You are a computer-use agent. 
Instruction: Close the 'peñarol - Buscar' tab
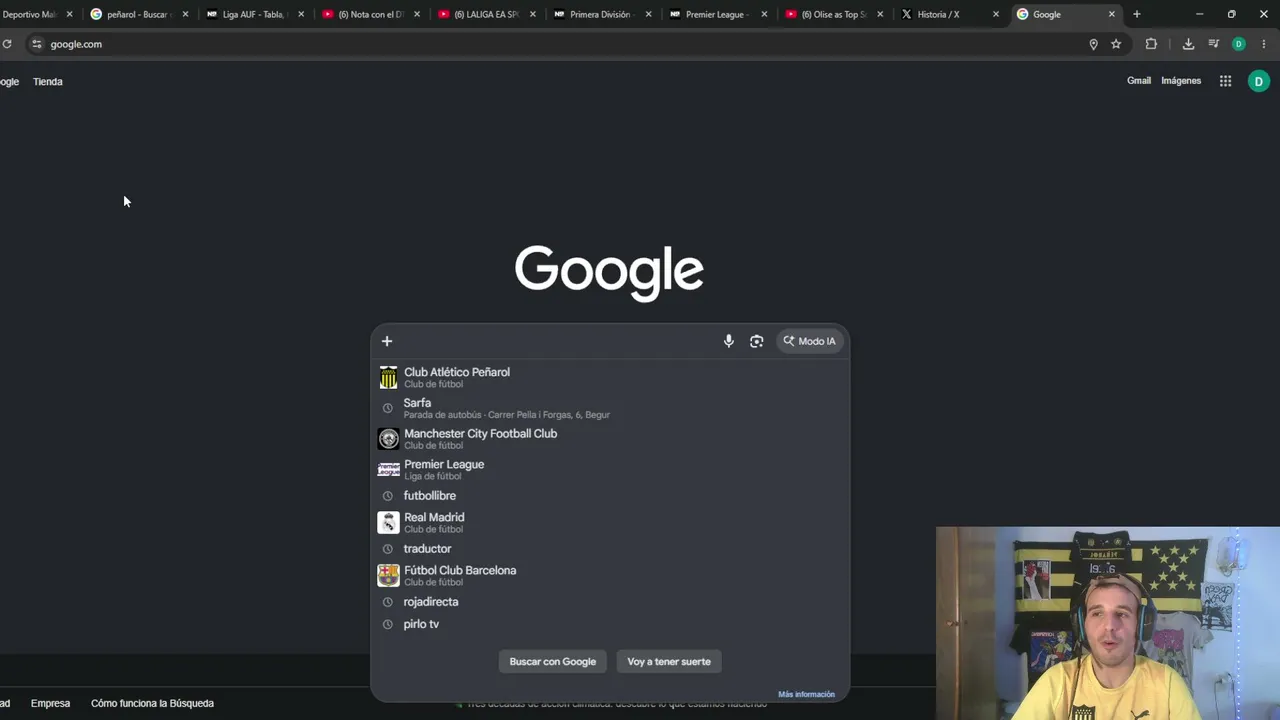click(185, 14)
